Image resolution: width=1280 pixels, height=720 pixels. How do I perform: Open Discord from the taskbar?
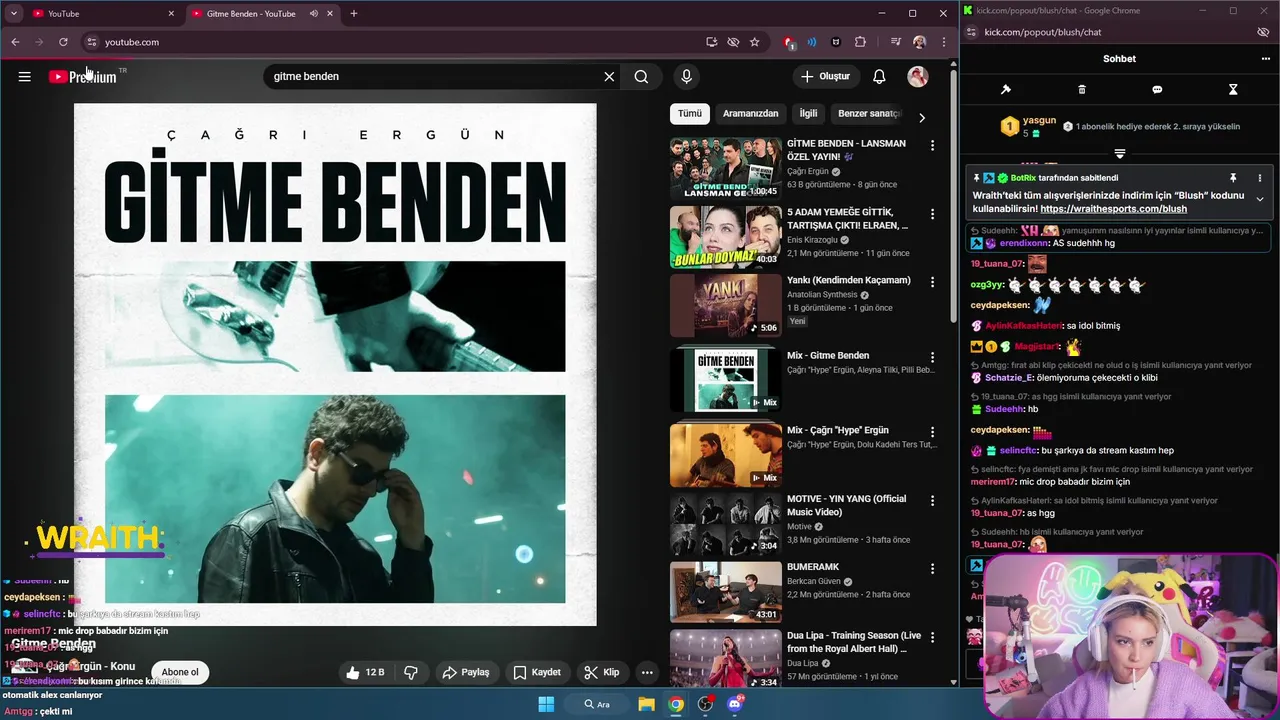[x=735, y=704]
